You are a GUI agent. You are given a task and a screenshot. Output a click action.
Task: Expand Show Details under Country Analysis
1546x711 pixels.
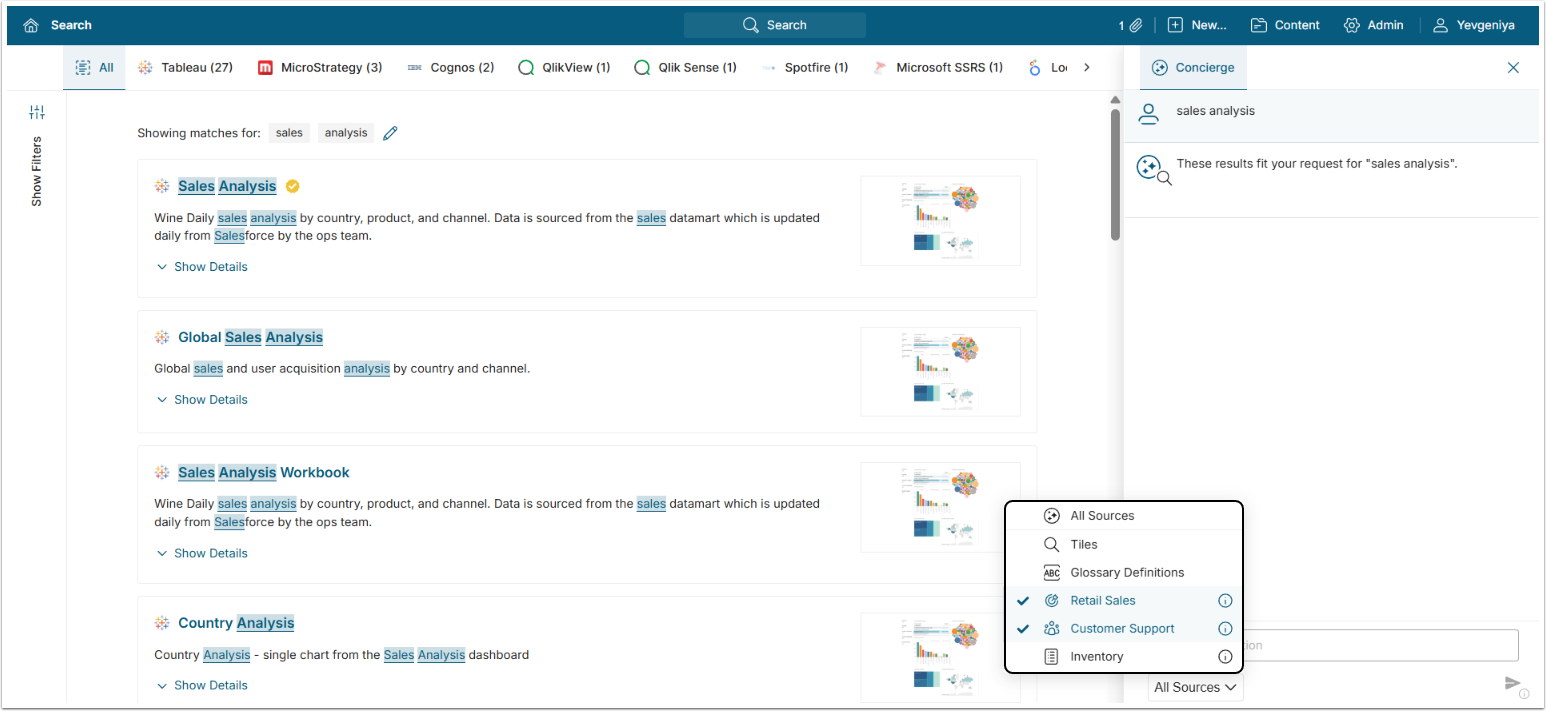click(202, 686)
